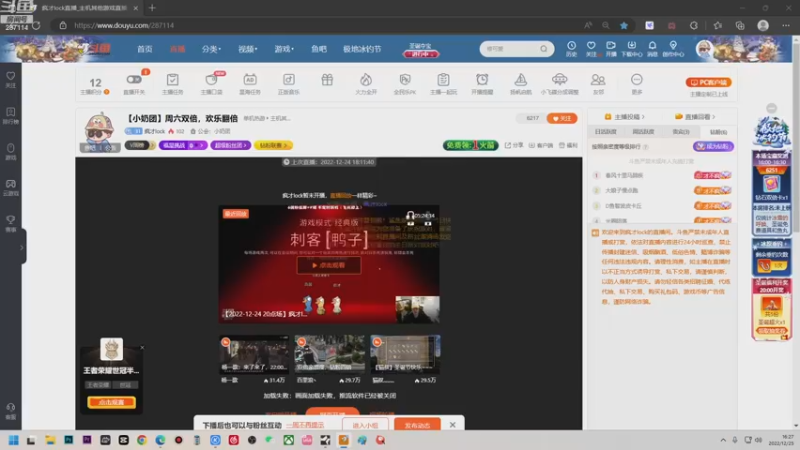Open the Windows Start button
Viewport: 800px width, 450px height.
pos(14,440)
